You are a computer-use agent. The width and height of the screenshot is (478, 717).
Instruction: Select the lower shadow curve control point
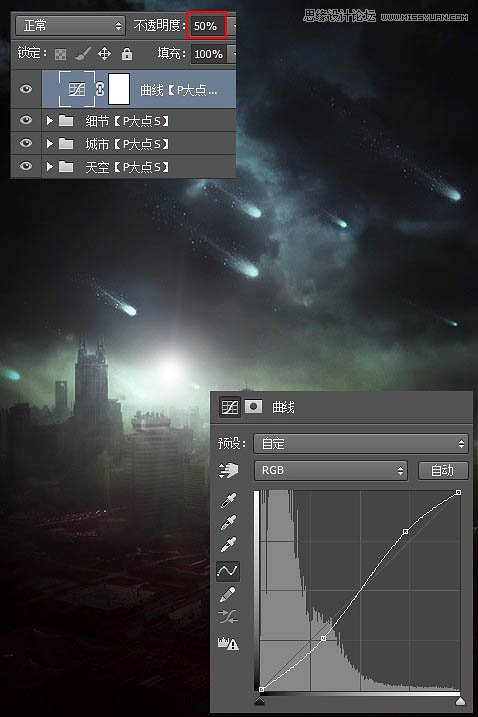pos(323,638)
